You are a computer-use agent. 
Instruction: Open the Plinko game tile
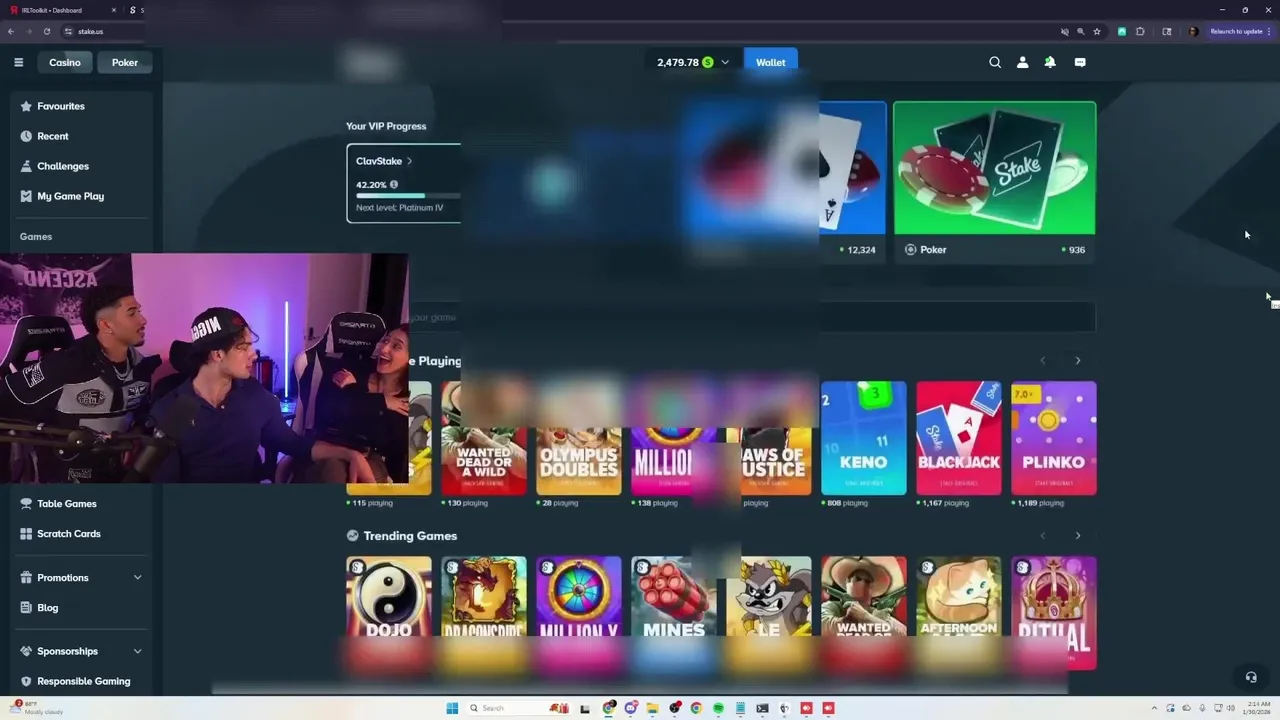point(1053,438)
